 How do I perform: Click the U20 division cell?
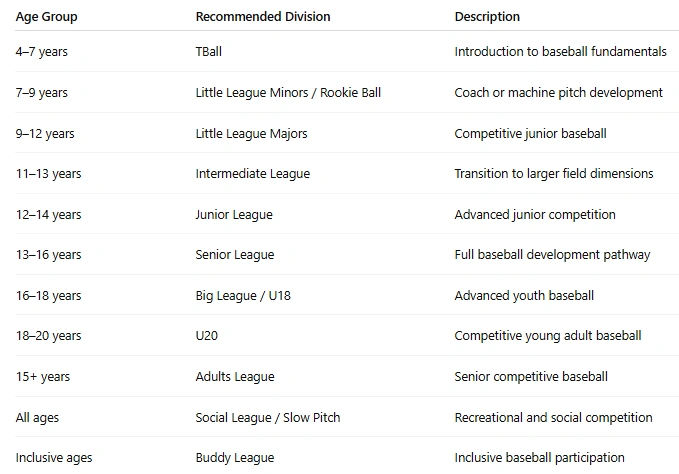point(207,335)
